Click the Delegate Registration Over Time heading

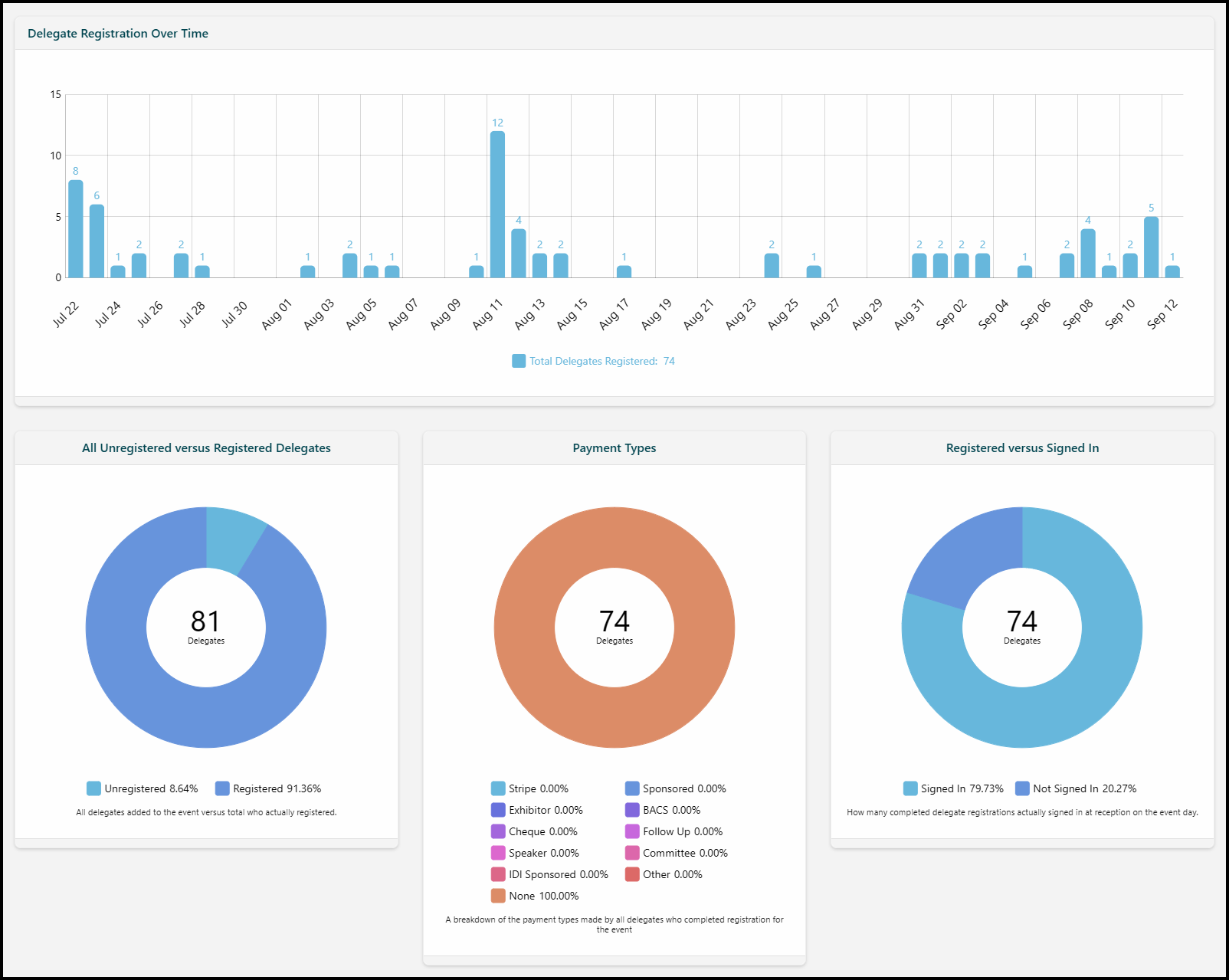click(x=118, y=34)
